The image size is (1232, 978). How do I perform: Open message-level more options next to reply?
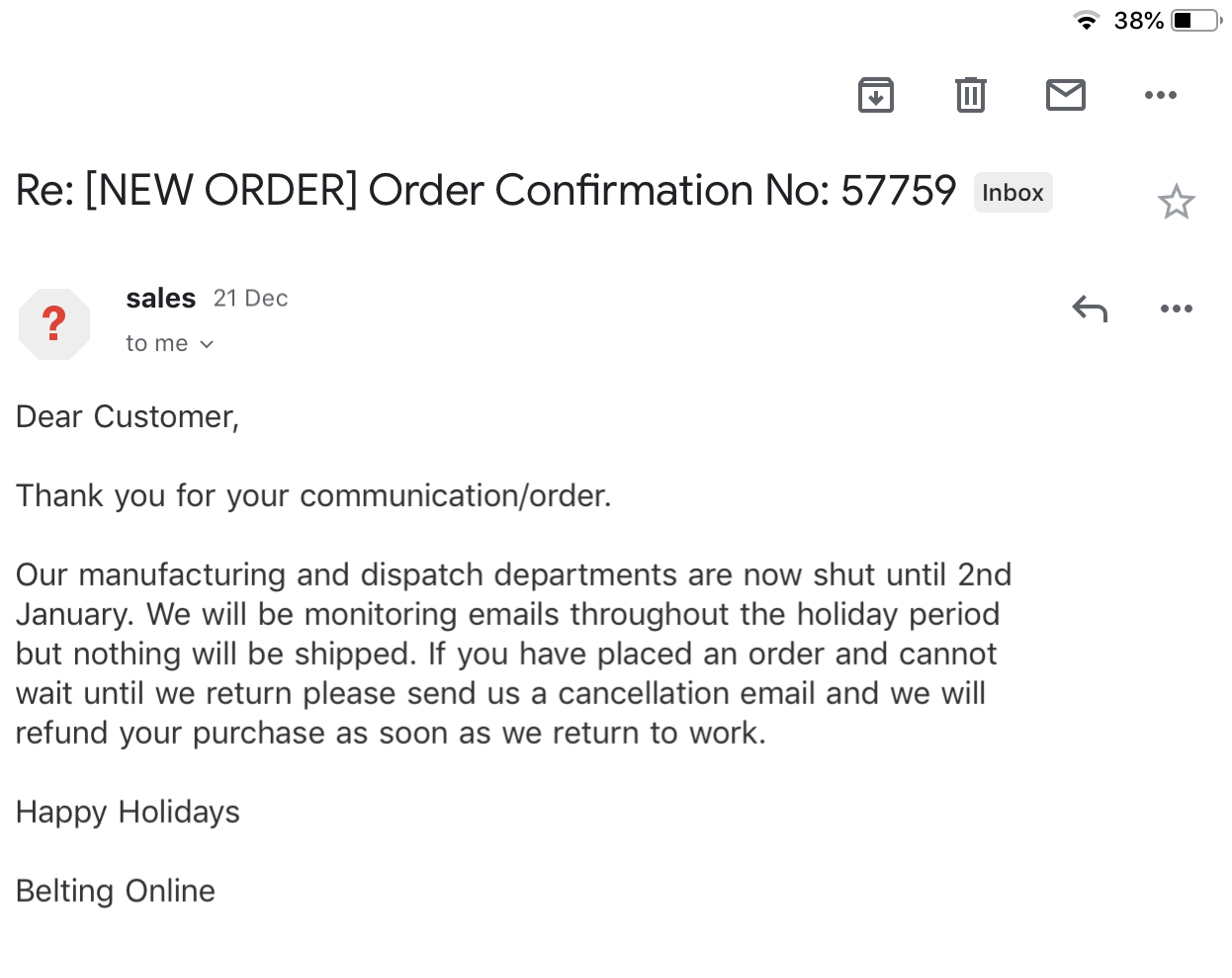[x=1177, y=309]
